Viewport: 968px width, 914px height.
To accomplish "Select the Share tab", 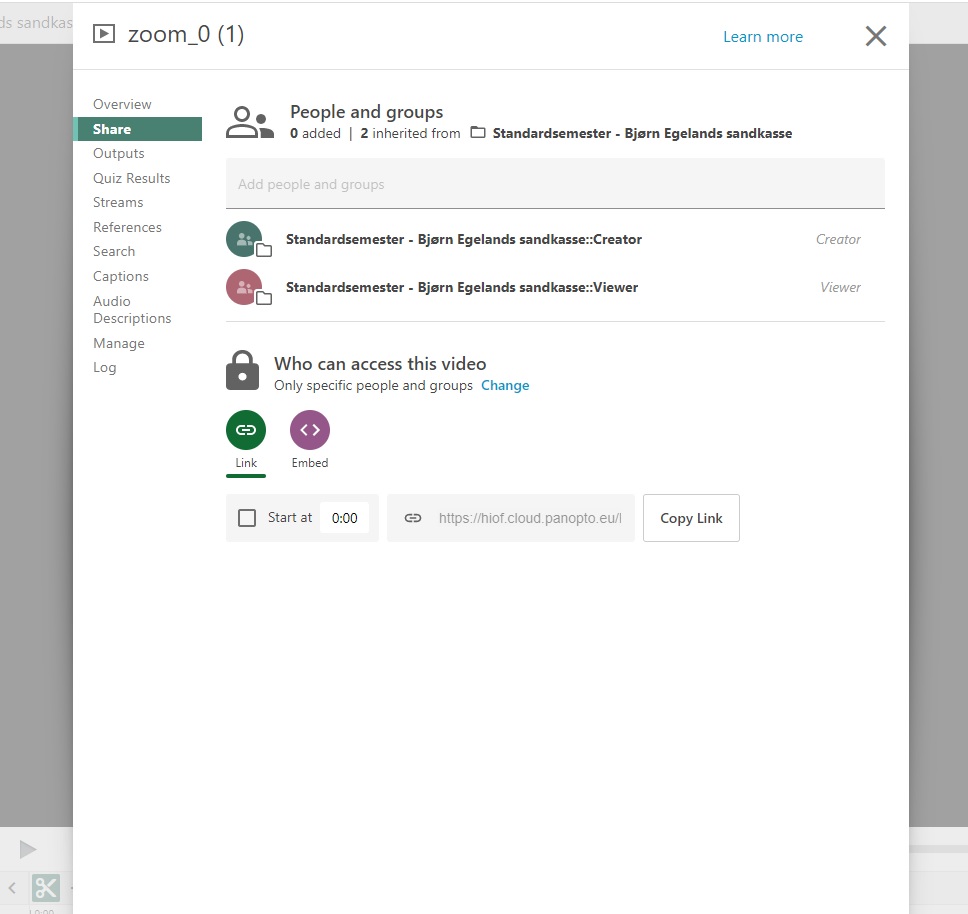I will (138, 129).
